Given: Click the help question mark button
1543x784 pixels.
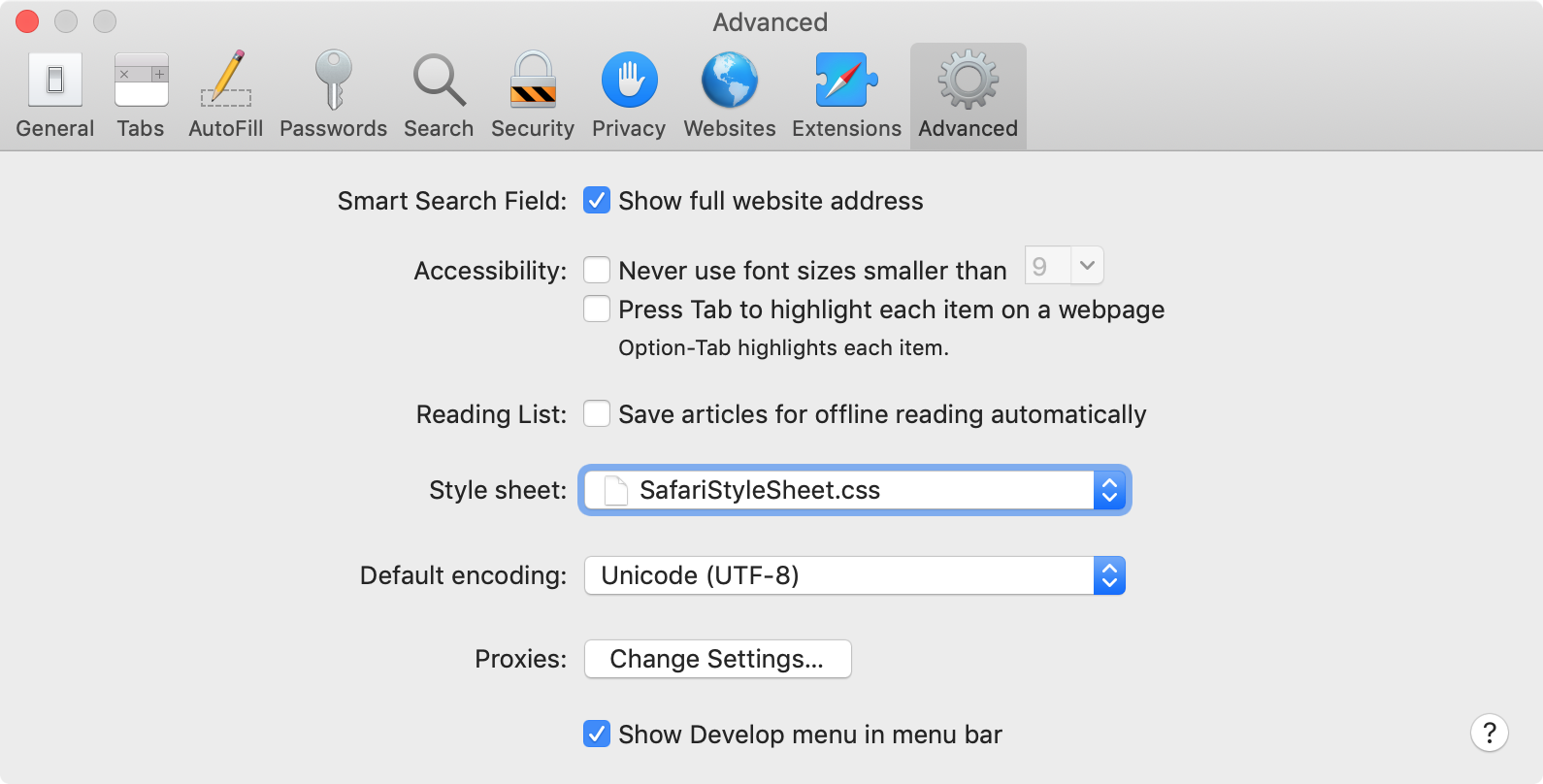Looking at the screenshot, I should click(x=1489, y=733).
